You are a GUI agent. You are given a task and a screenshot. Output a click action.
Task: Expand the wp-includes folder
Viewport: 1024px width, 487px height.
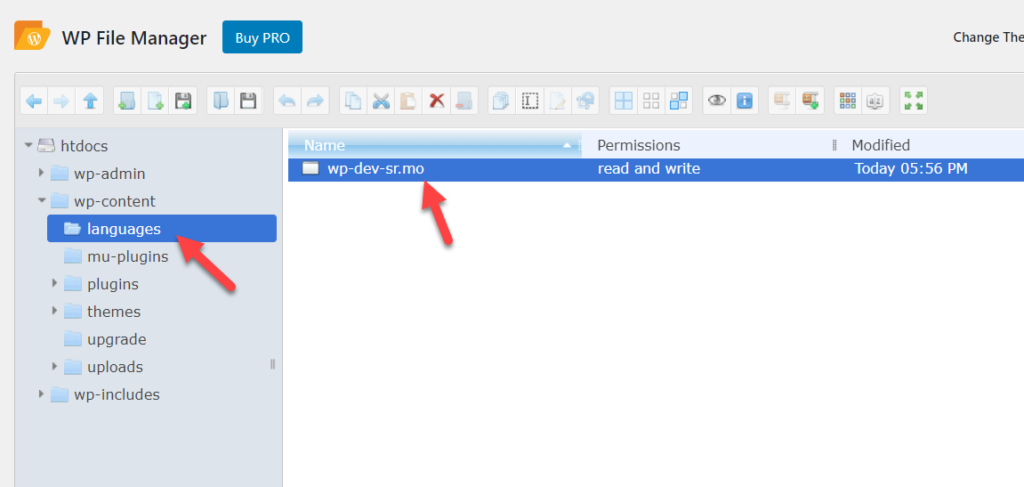click(x=41, y=394)
